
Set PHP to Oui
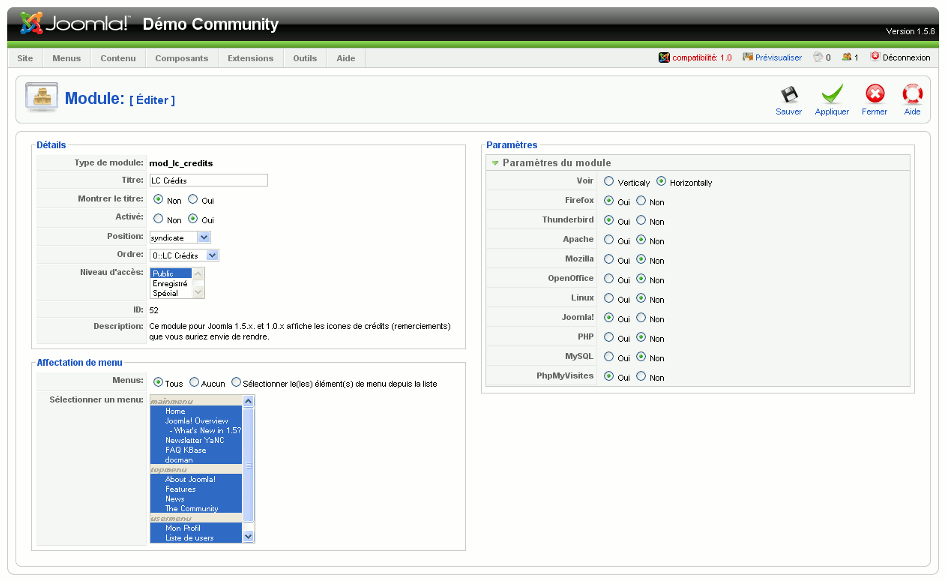click(609, 337)
